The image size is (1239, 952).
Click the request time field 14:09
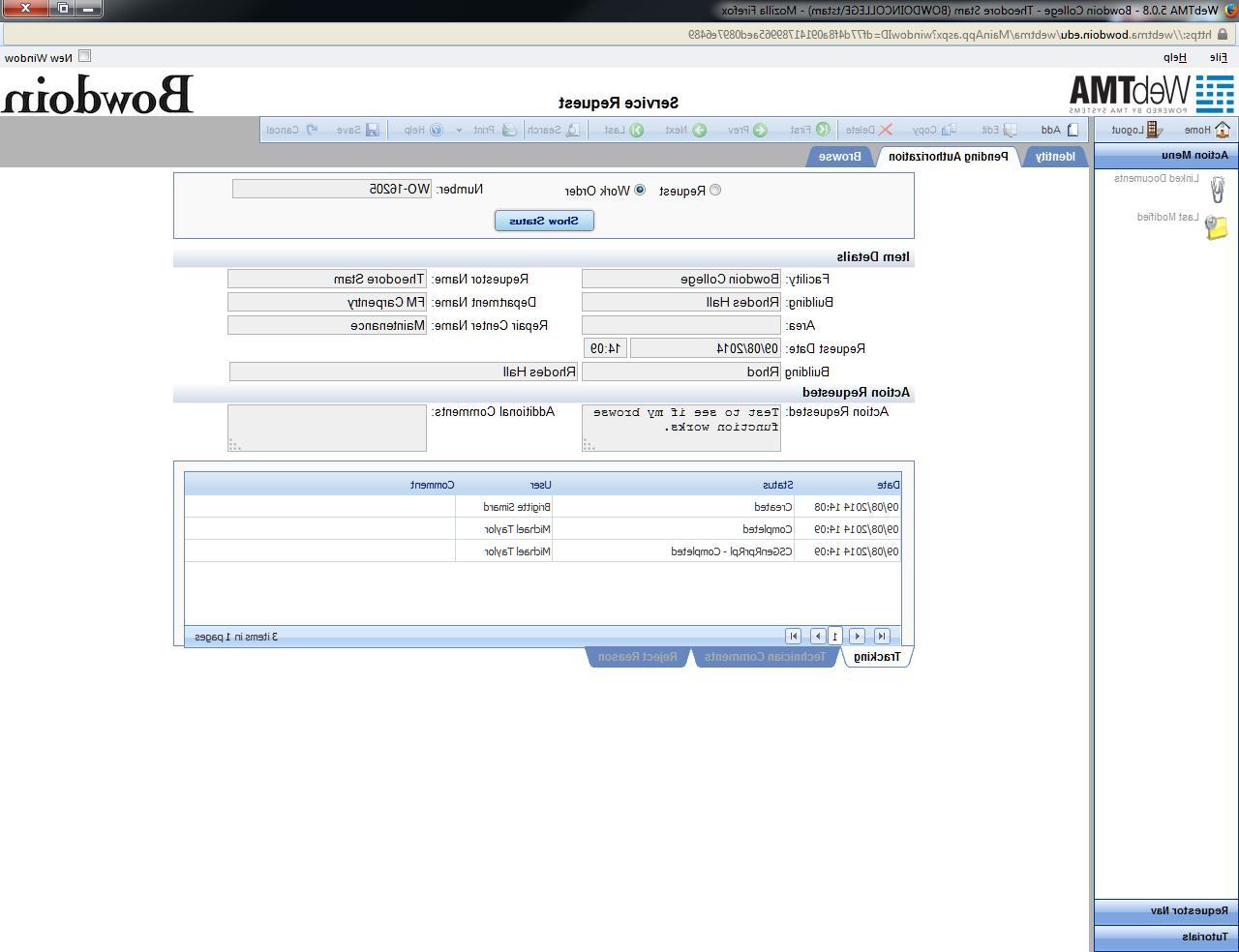606,348
